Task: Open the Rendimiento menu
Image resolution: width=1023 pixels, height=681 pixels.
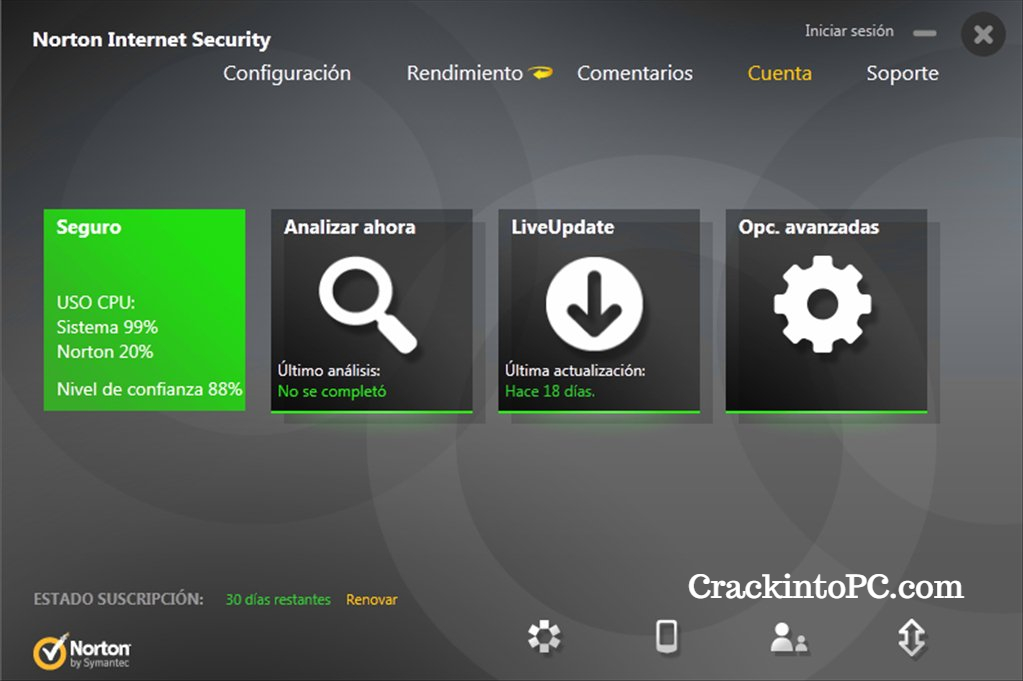Action: click(x=465, y=73)
